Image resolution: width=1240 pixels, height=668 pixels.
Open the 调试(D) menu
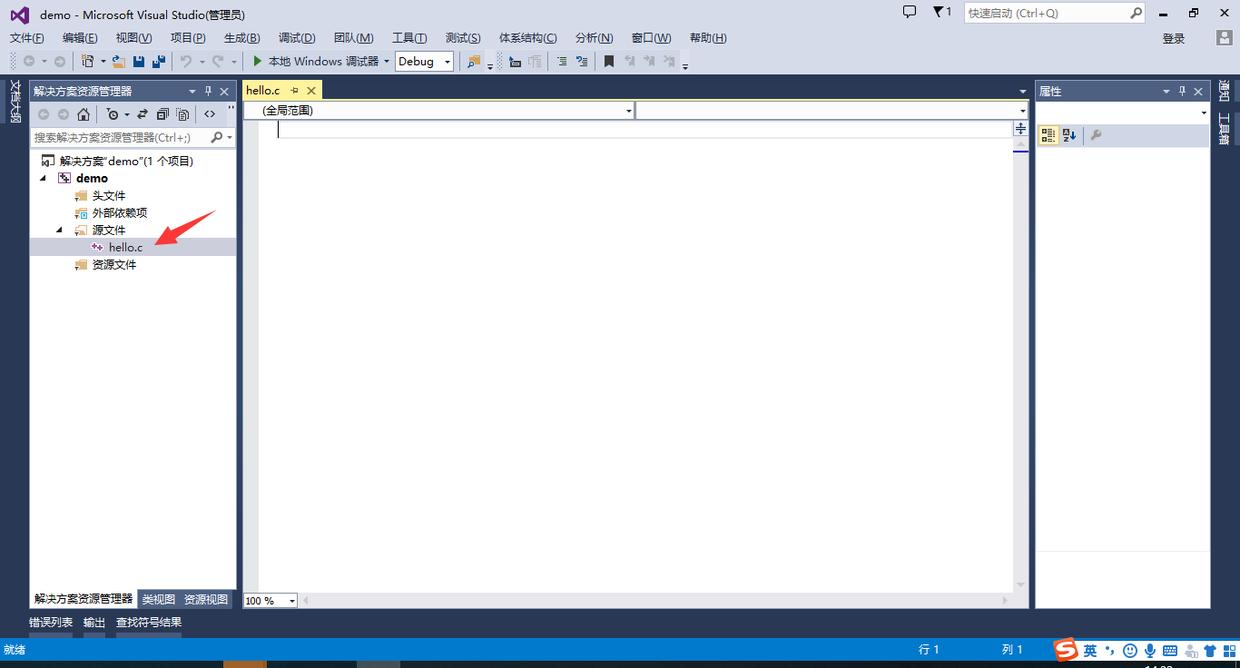point(296,37)
